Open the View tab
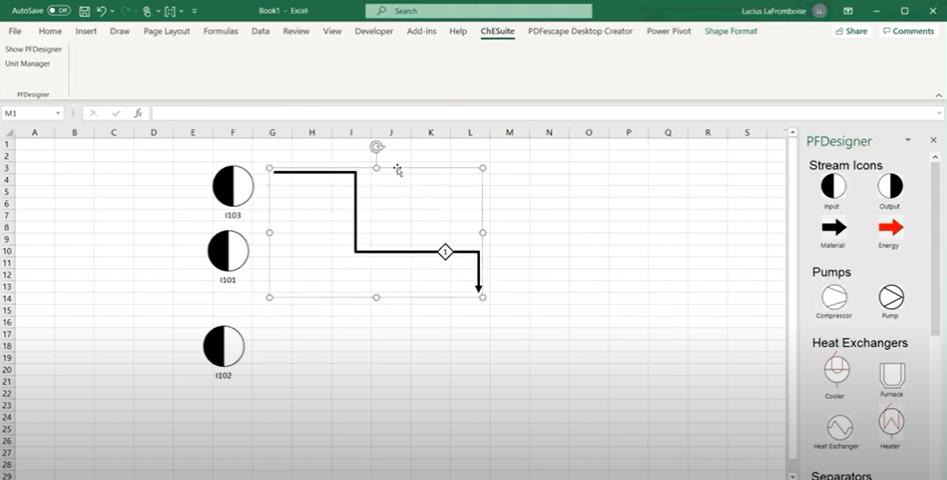The width and height of the screenshot is (947, 480). pos(332,31)
